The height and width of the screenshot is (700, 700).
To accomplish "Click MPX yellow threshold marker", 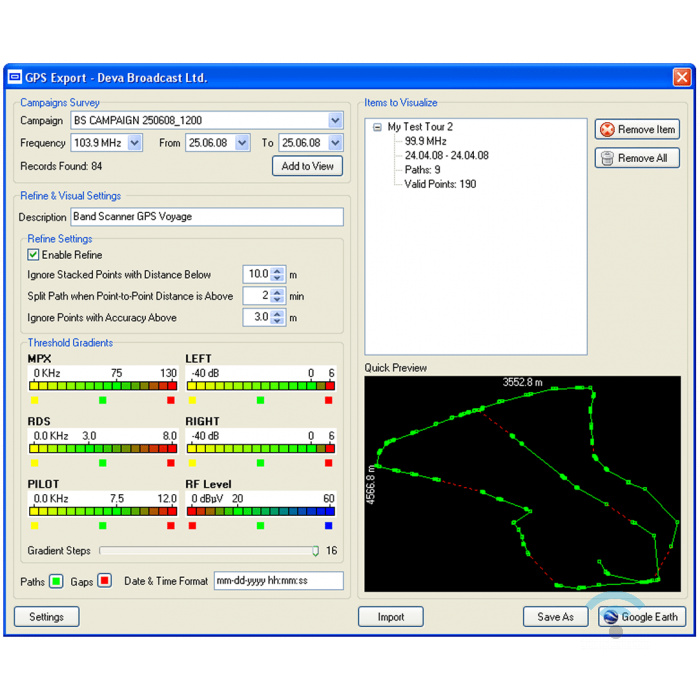I will [x=33, y=400].
